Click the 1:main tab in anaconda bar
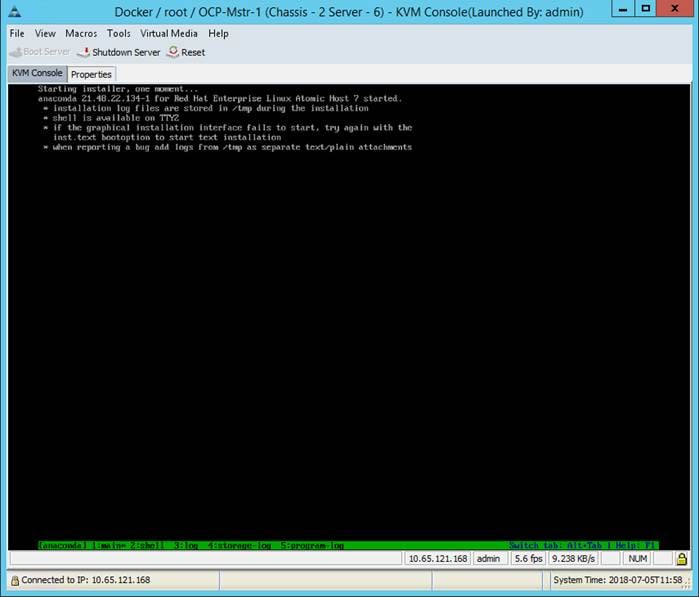 [107, 545]
